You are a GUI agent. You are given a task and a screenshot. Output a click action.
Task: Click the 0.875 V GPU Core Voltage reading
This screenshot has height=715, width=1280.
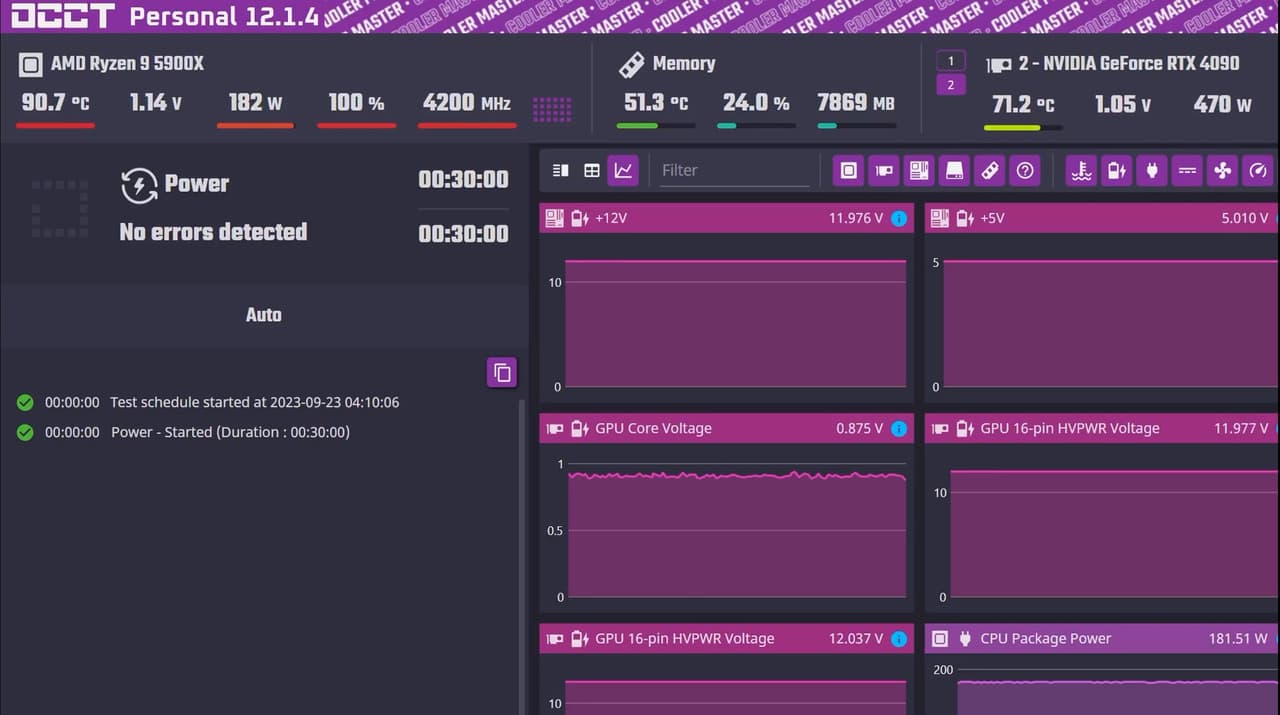(x=859, y=429)
